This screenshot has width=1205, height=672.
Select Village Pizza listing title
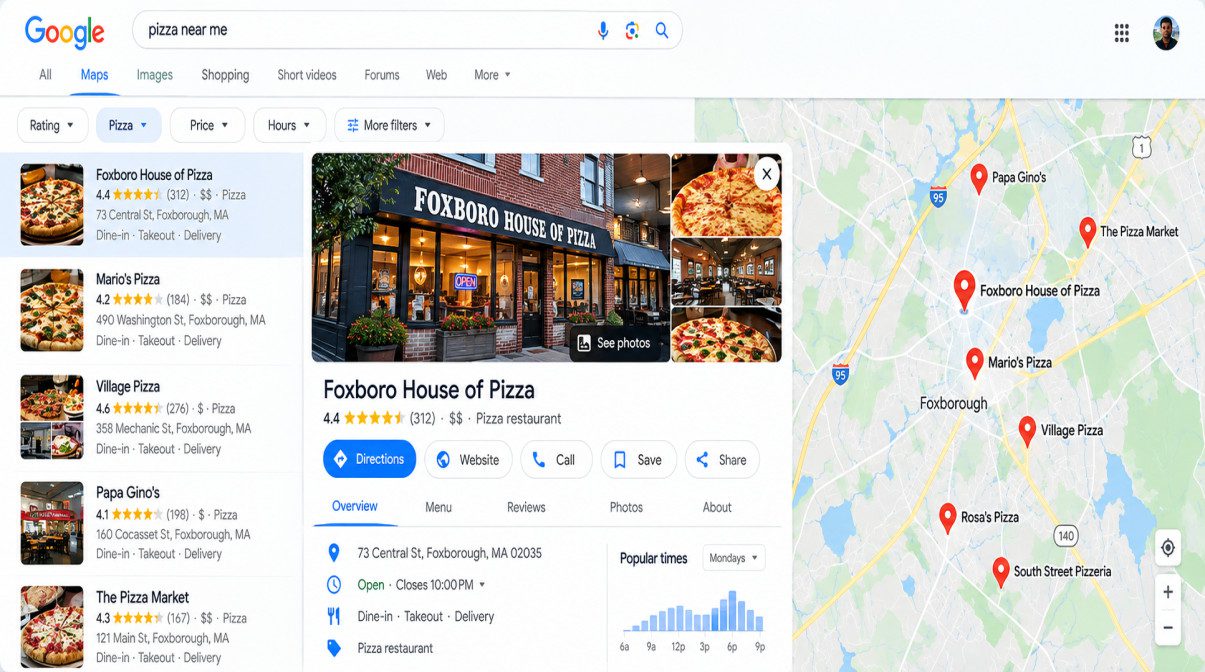click(x=128, y=386)
